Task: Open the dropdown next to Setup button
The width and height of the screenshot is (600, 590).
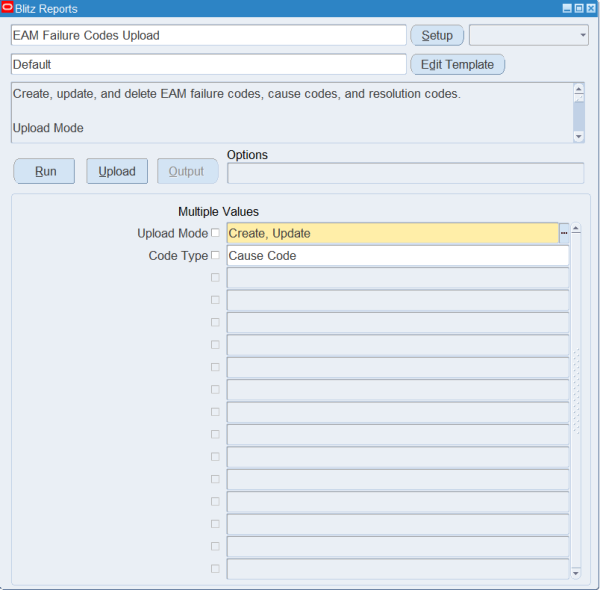Action: tap(529, 35)
